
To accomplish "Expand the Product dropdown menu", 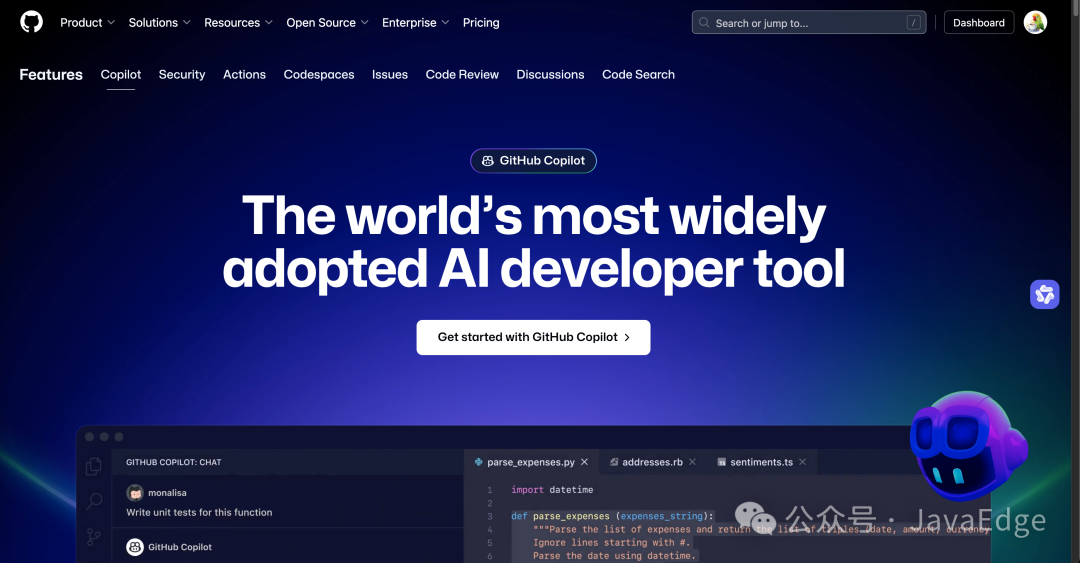I will click(87, 23).
